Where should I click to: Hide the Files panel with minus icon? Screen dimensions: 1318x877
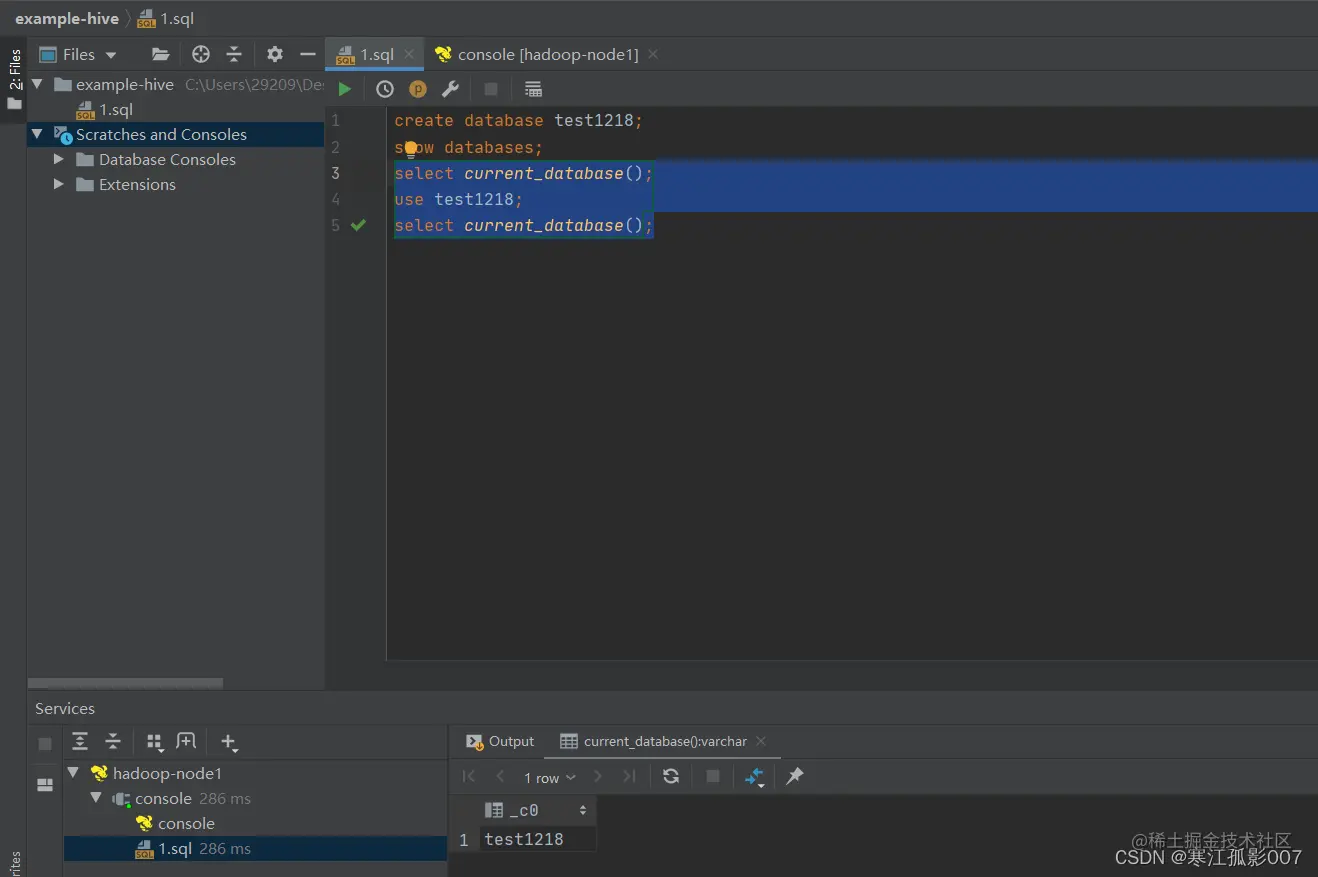308,54
